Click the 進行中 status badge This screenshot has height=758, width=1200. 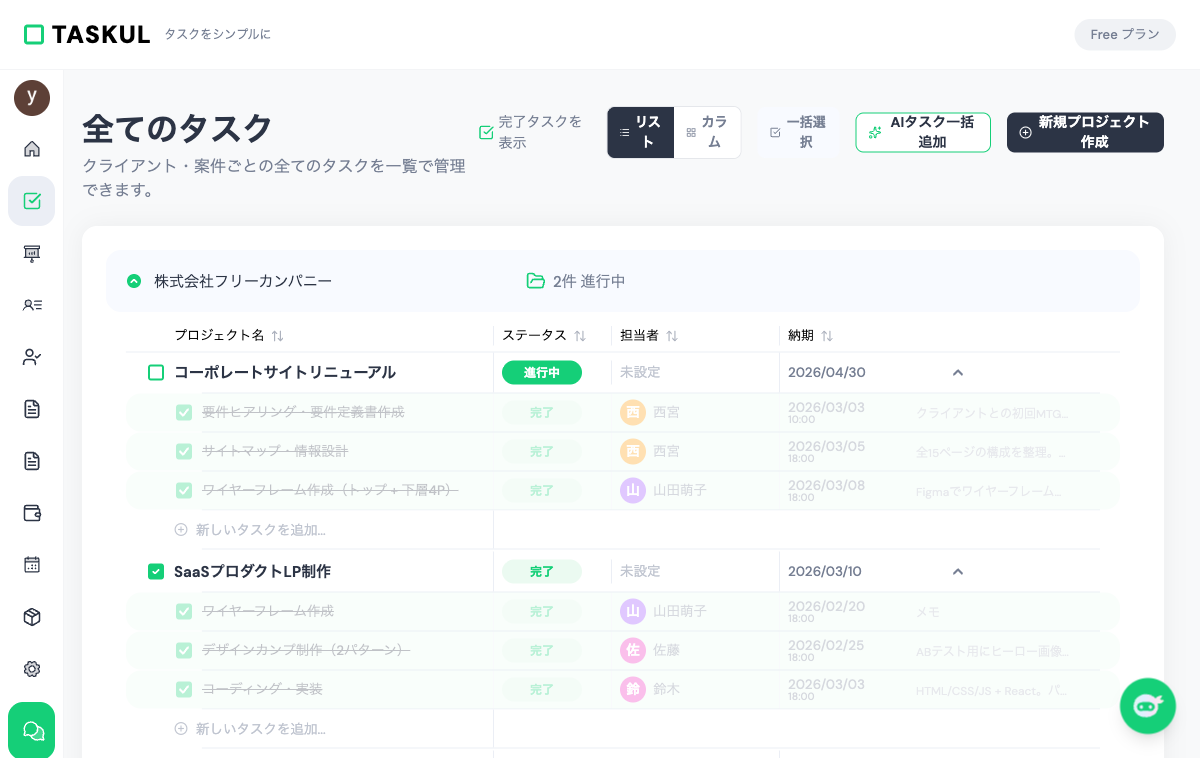tap(541, 373)
